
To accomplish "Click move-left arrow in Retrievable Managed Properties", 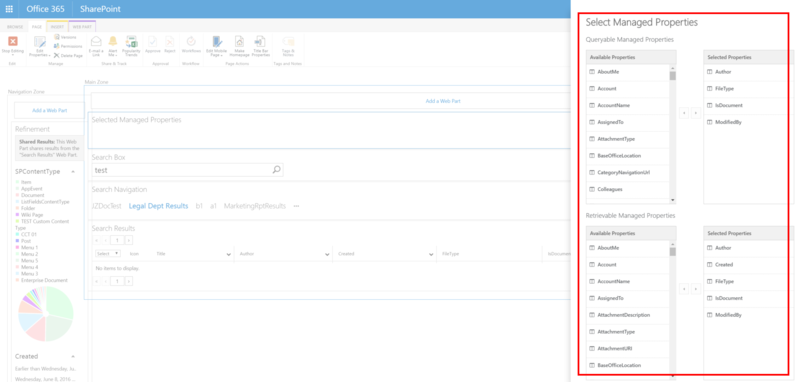I will 684,289.
